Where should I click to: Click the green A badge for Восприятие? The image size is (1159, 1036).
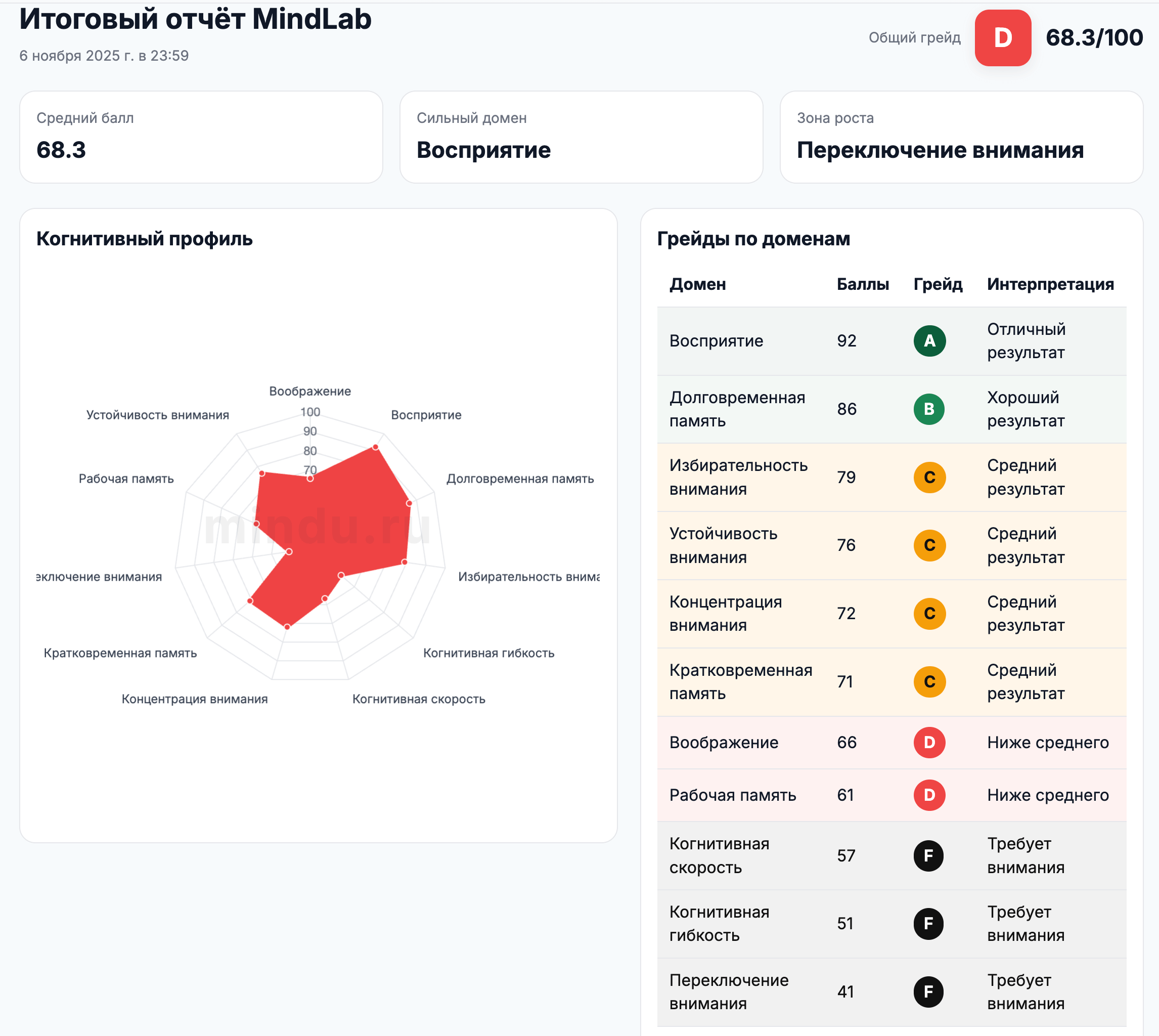pyautogui.click(x=929, y=341)
